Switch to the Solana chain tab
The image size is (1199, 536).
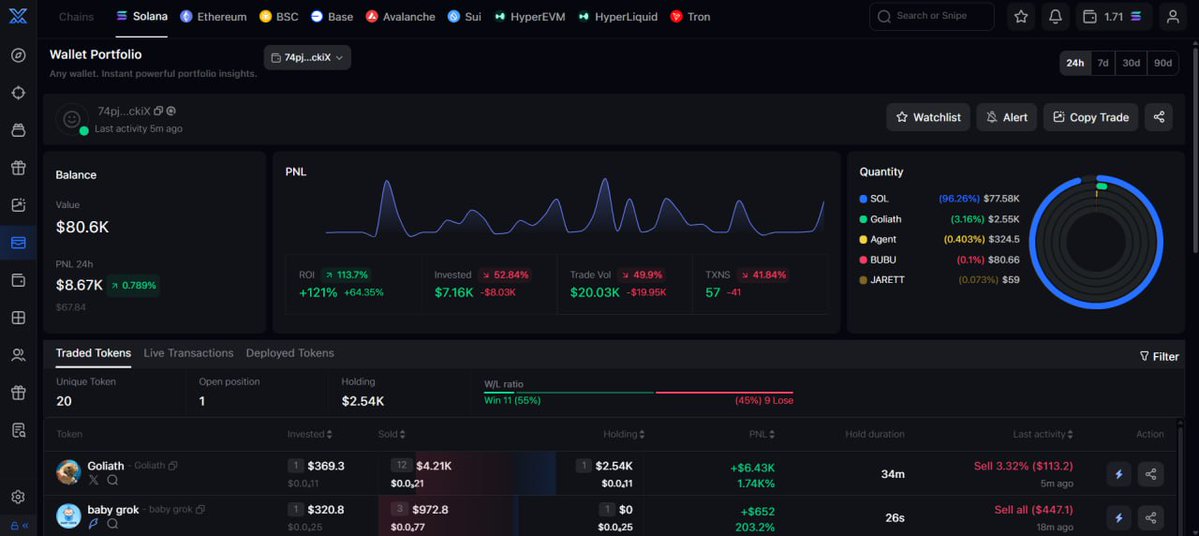[141, 16]
